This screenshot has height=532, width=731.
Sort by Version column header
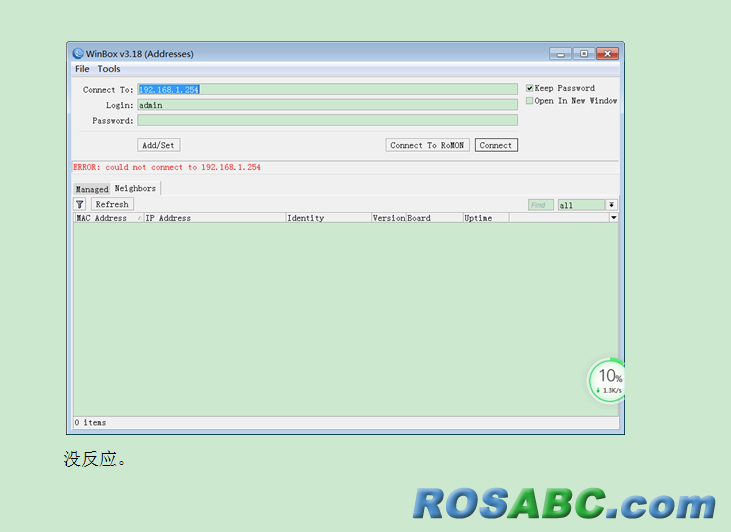388,218
